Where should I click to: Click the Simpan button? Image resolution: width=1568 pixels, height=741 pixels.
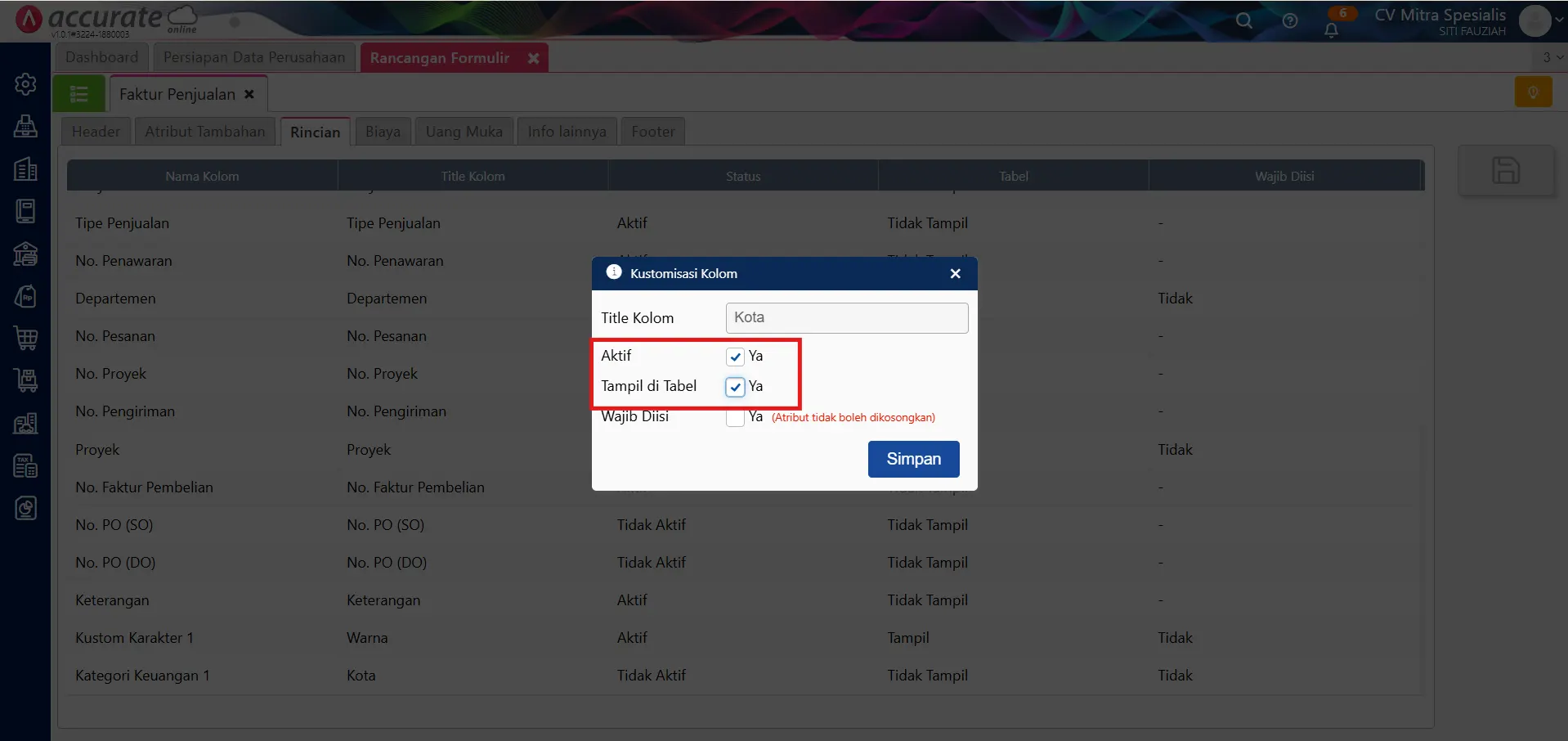point(913,459)
